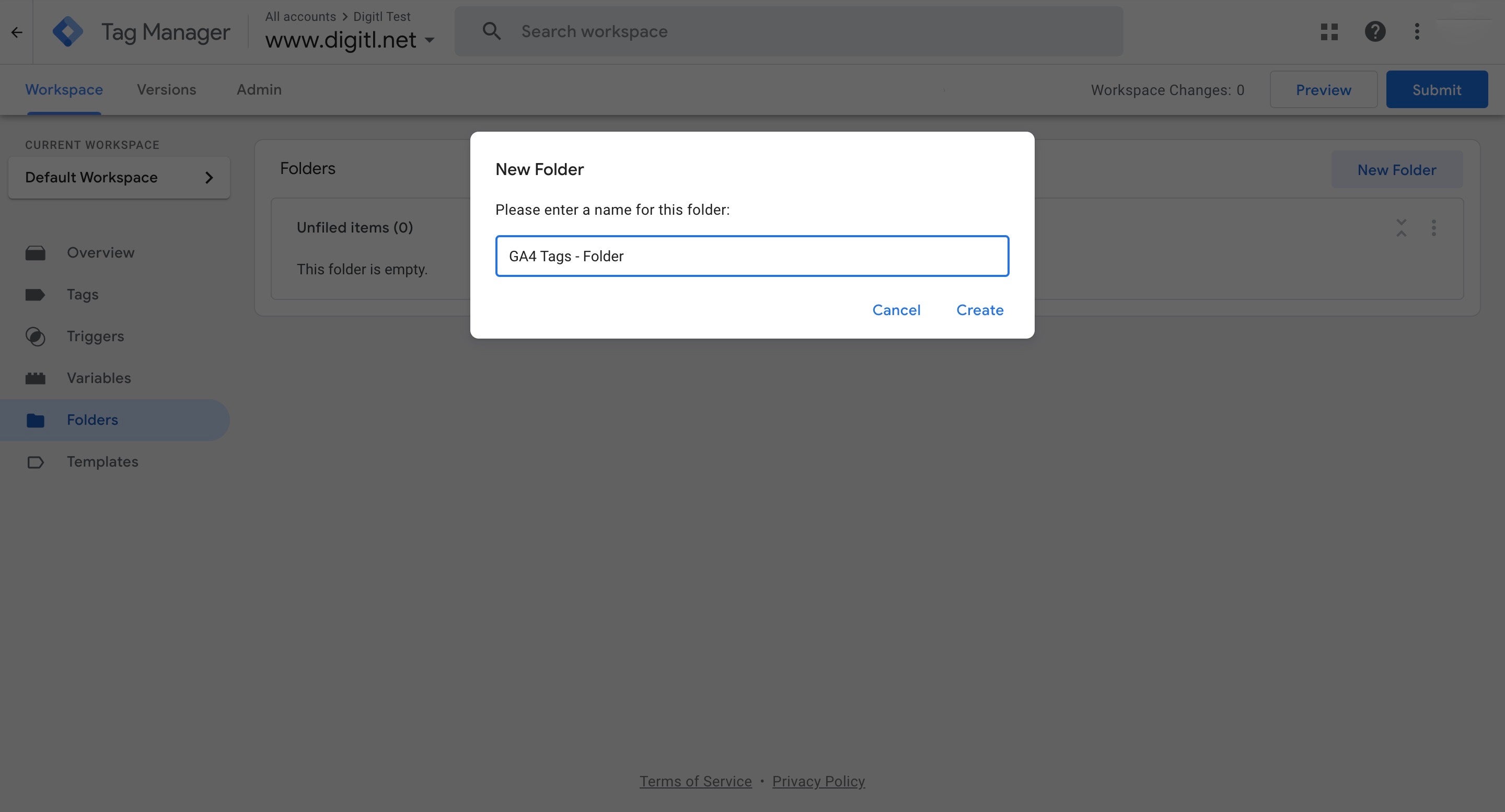Image resolution: width=1505 pixels, height=812 pixels.
Task: Click the Folders sidebar folder icon
Action: [35, 420]
